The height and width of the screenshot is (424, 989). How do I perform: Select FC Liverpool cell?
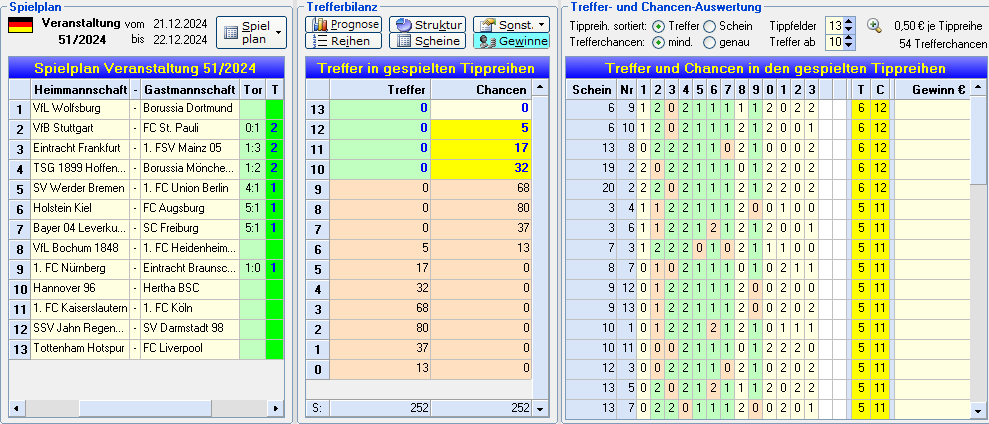190,349
